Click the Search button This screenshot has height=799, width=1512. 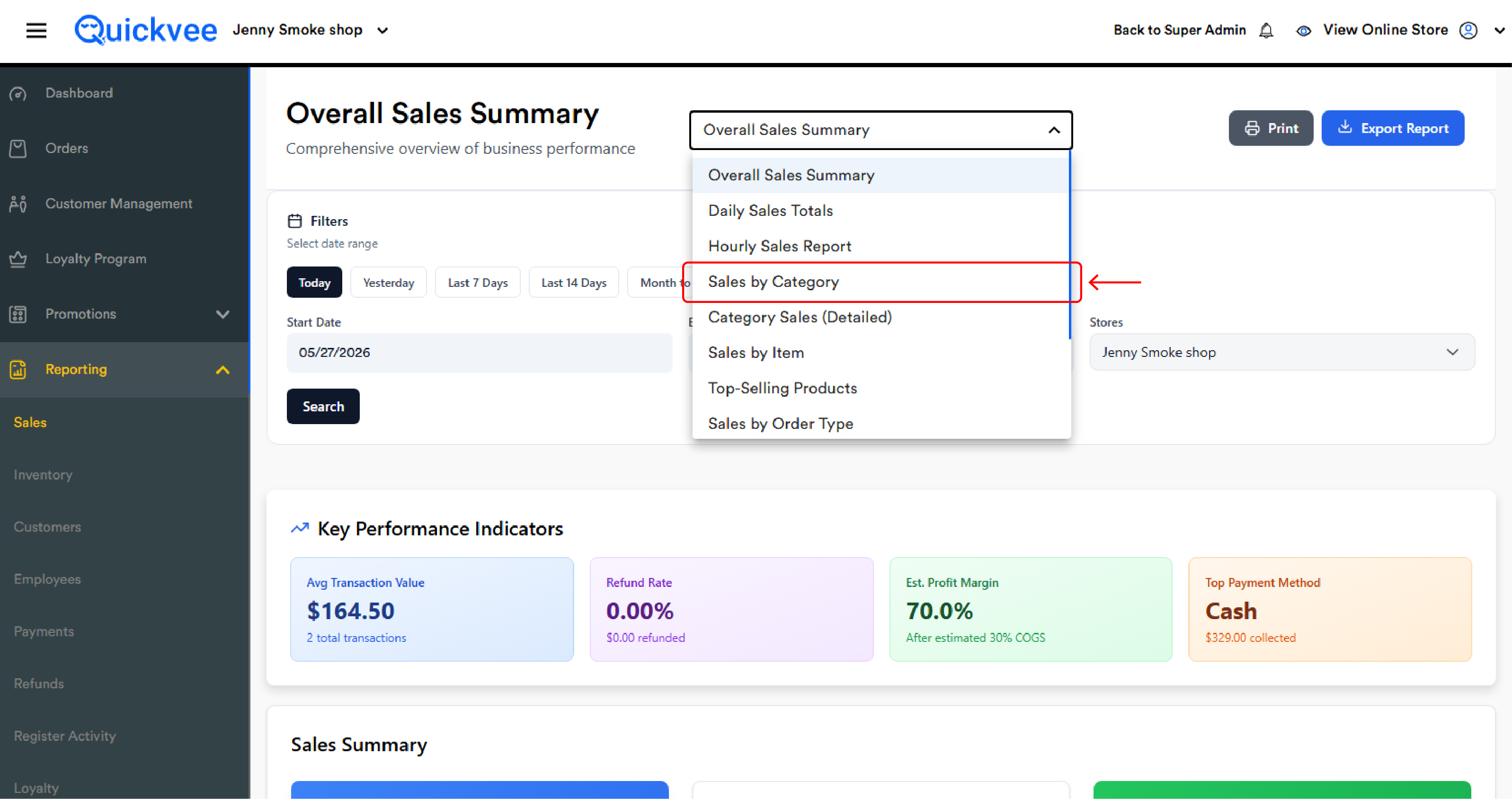tap(323, 406)
